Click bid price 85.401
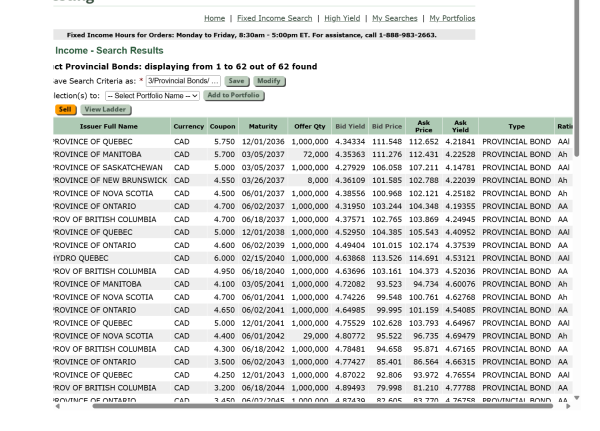Image resolution: width=600 pixels, height=431 pixels. (x=389, y=362)
